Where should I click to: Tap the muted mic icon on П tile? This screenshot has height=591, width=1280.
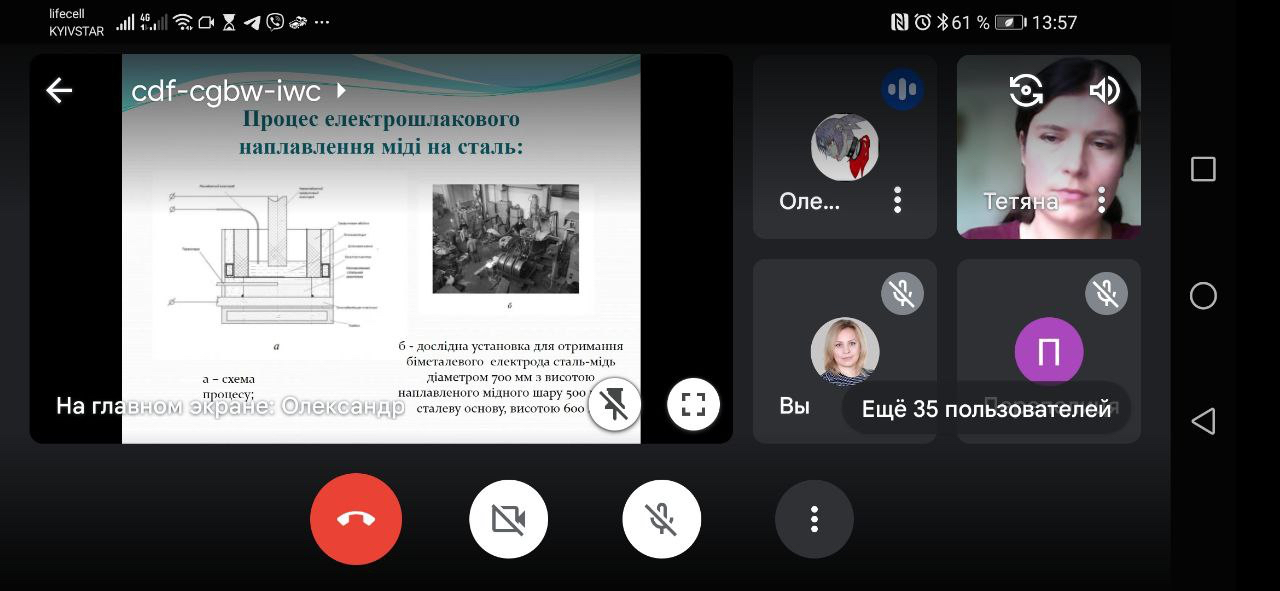coord(1106,294)
